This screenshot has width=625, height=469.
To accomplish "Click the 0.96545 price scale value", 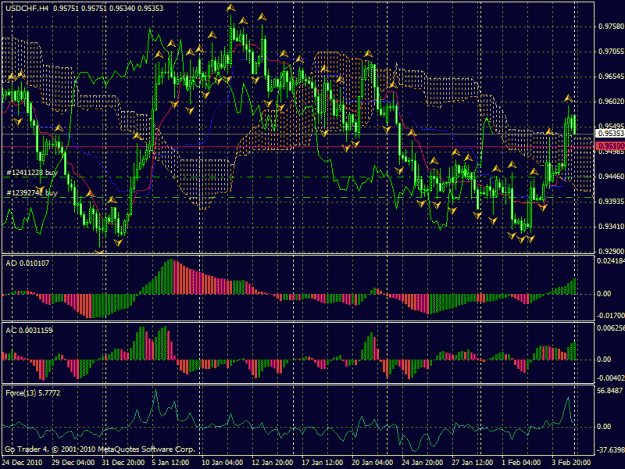I will (x=611, y=76).
